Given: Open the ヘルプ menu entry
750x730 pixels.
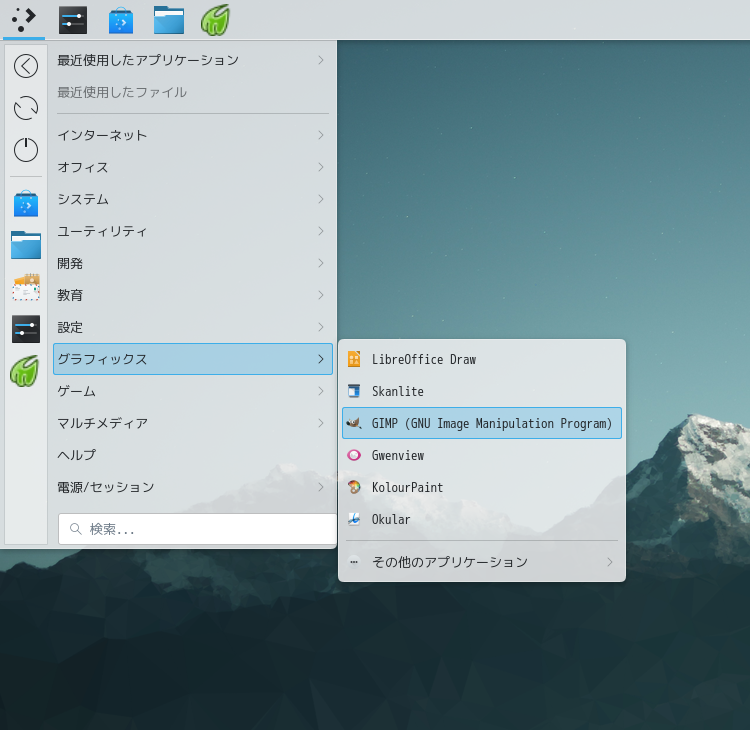Looking at the screenshot, I should (x=193, y=455).
